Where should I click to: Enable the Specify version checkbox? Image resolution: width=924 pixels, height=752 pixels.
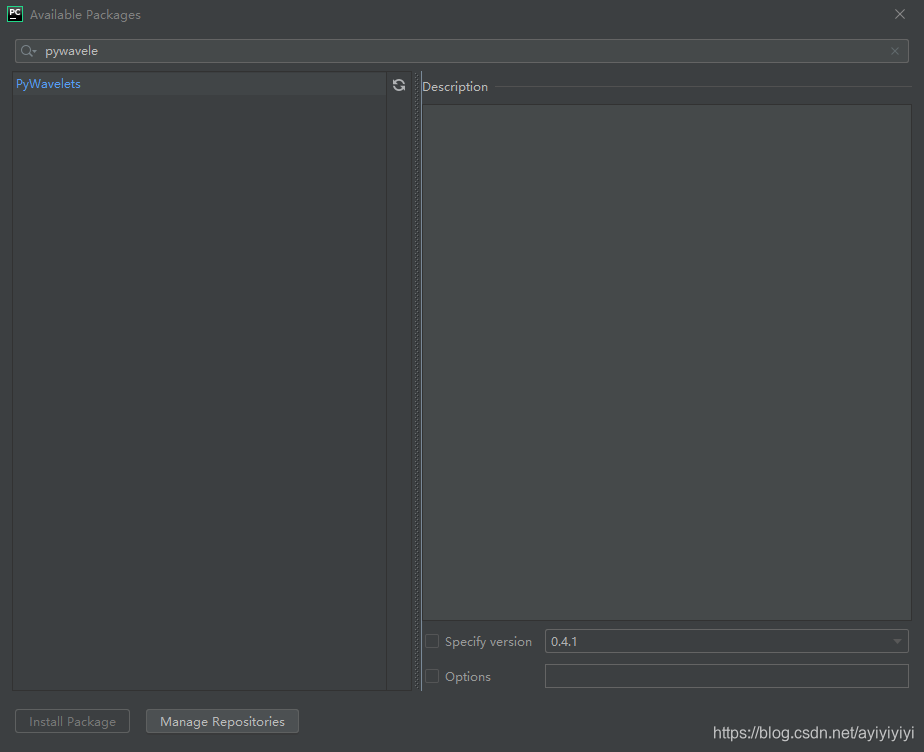pos(431,641)
